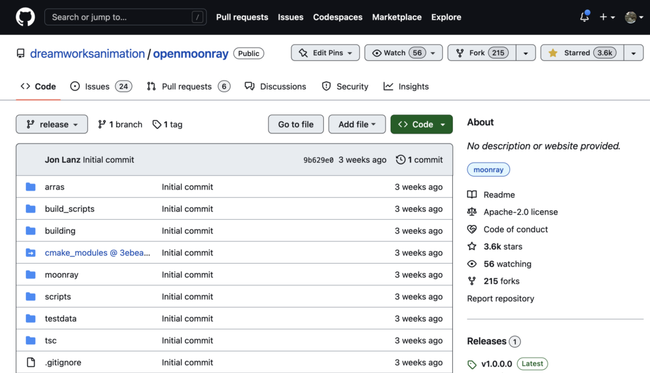Open the build_scripts folder
This screenshot has width=650, height=373.
[70, 209]
